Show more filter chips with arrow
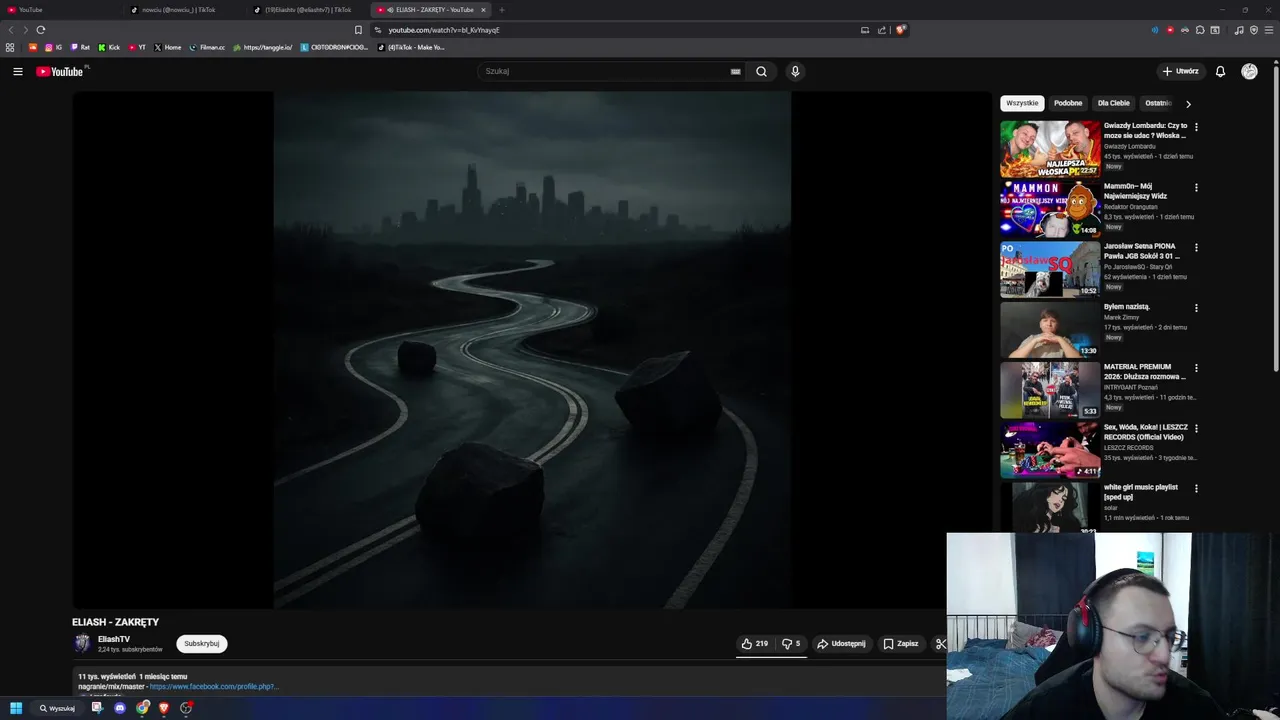 click(x=1188, y=103)
